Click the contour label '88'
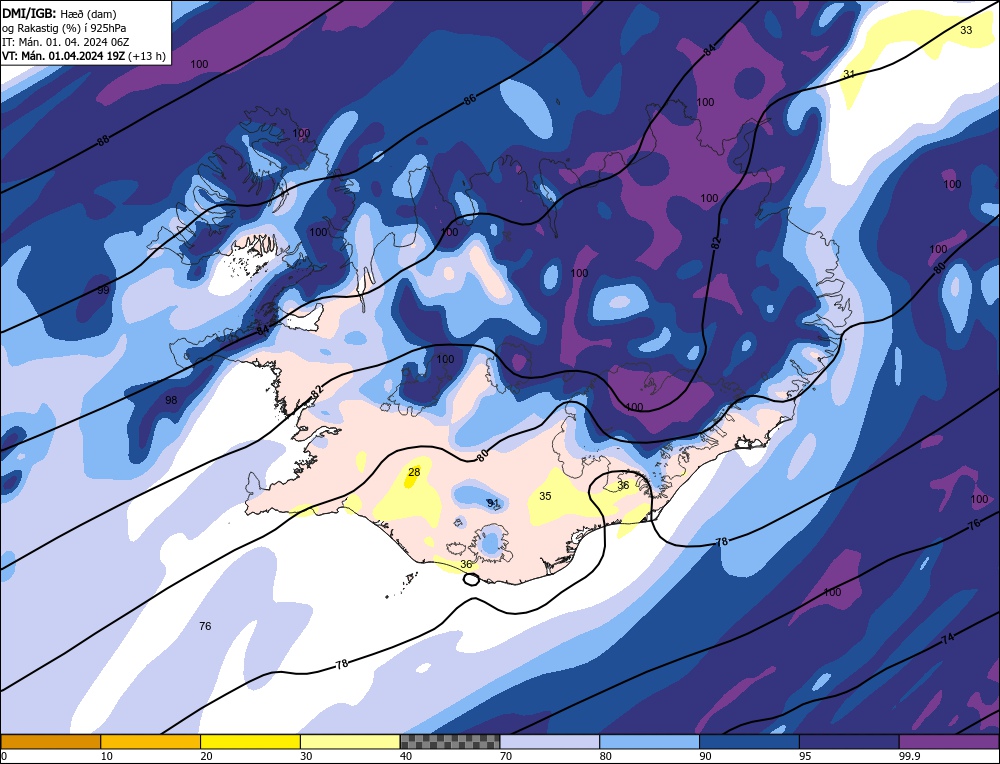 click(103, 140)
